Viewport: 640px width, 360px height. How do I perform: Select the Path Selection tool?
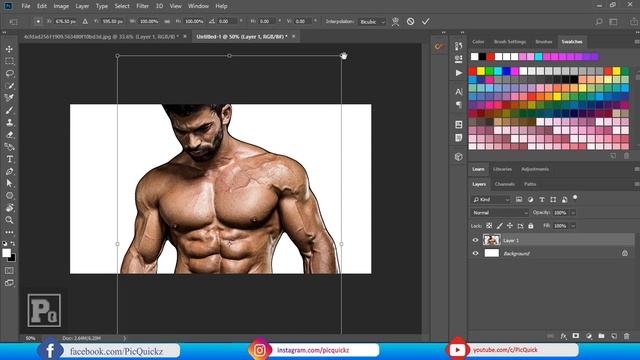(x=9, y=184)
